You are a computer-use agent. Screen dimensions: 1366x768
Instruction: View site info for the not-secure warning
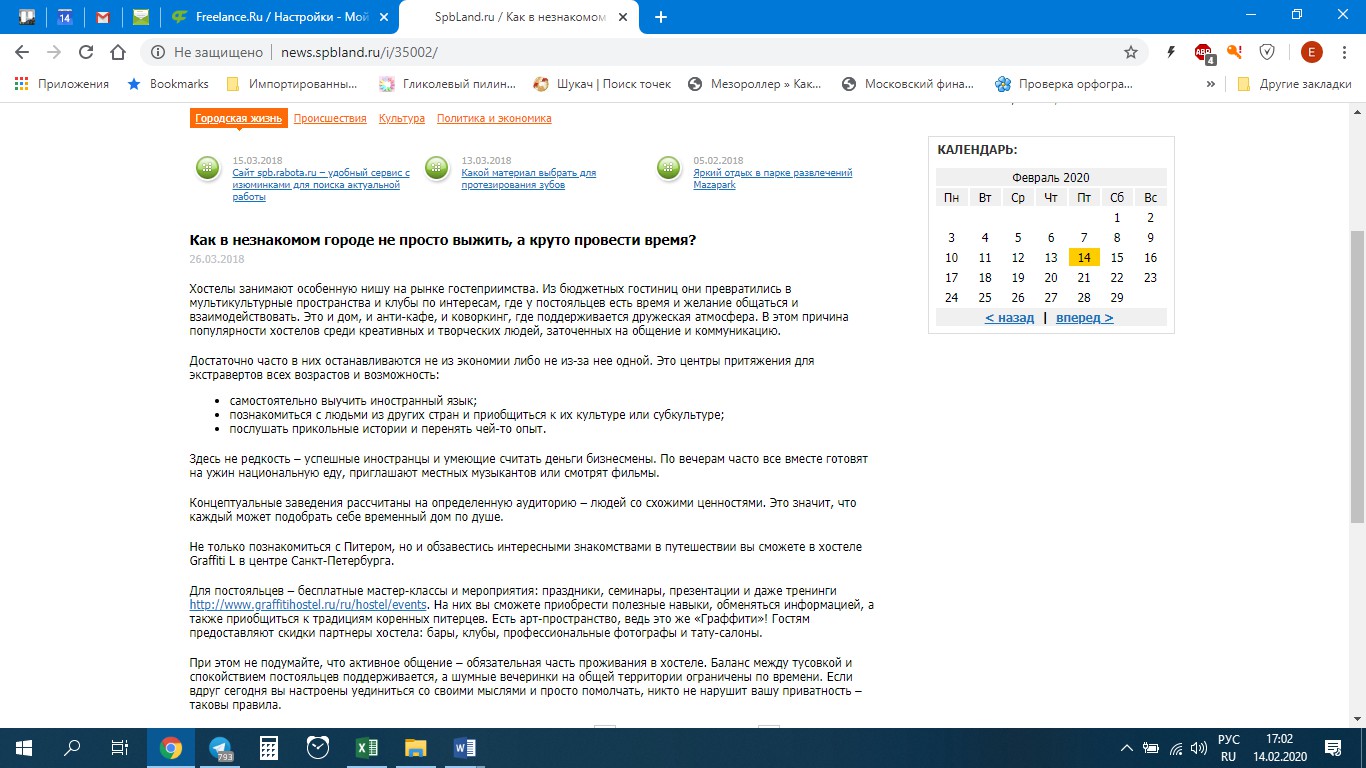pyautogui.click(x=208, y=52)
